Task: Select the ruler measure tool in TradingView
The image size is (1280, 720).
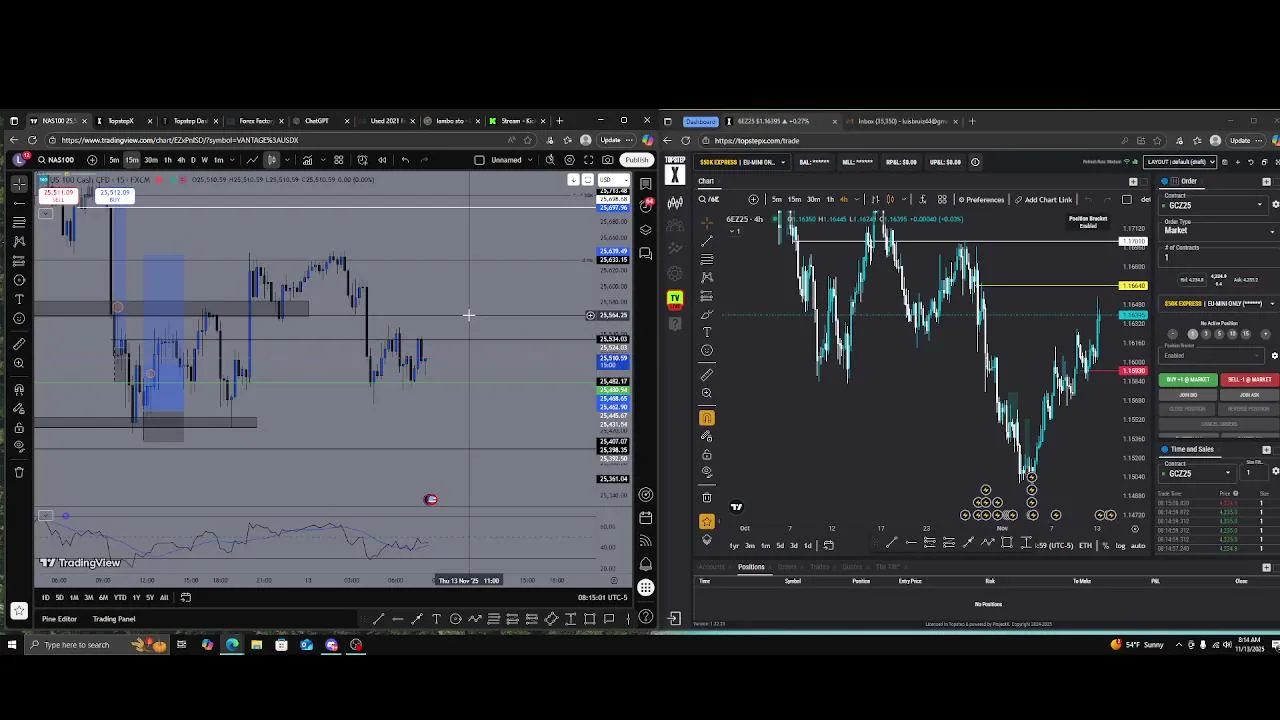Action: [x=19, y=344]
